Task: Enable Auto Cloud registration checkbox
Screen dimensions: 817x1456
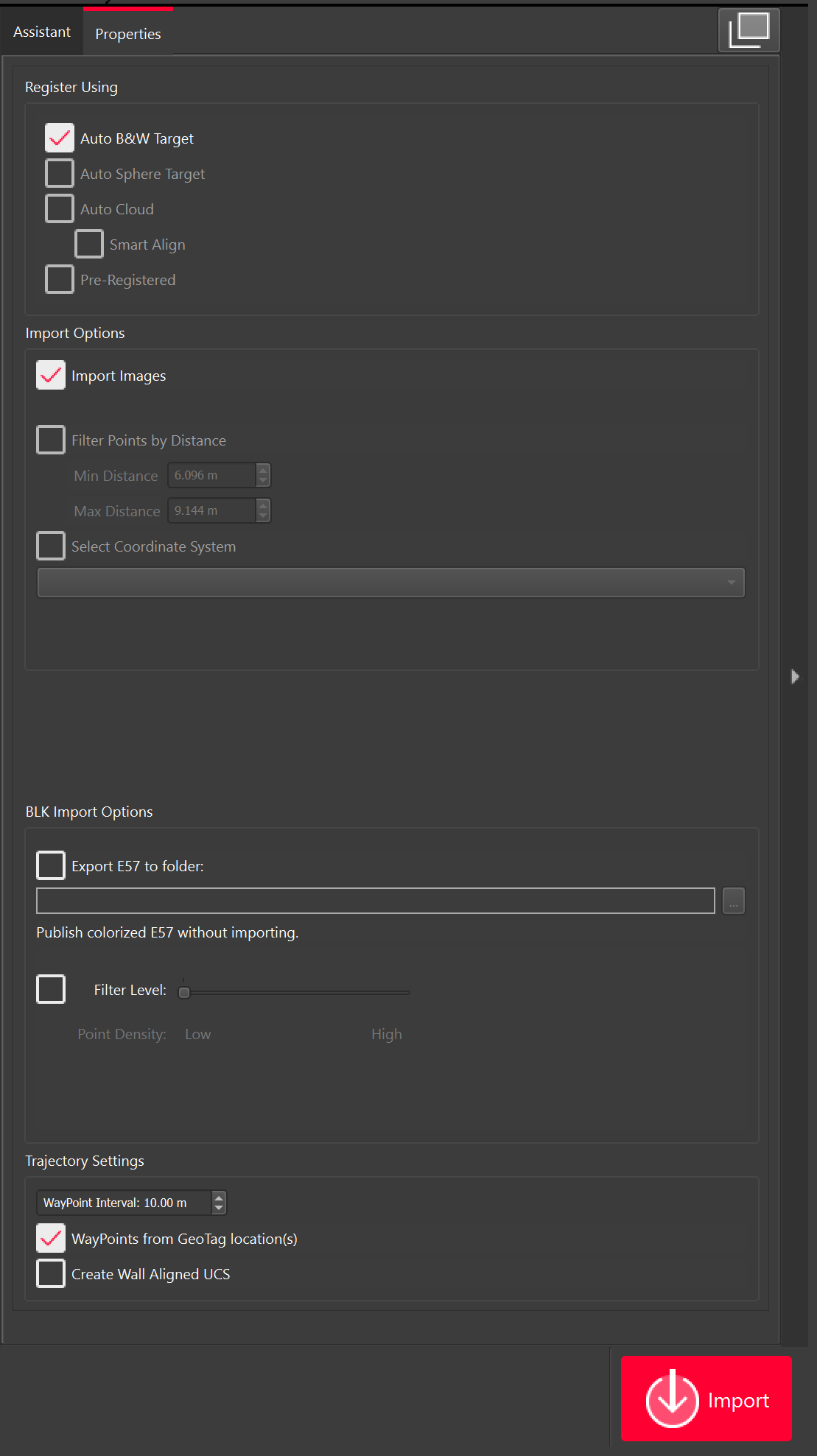Action: pos(60,209)
